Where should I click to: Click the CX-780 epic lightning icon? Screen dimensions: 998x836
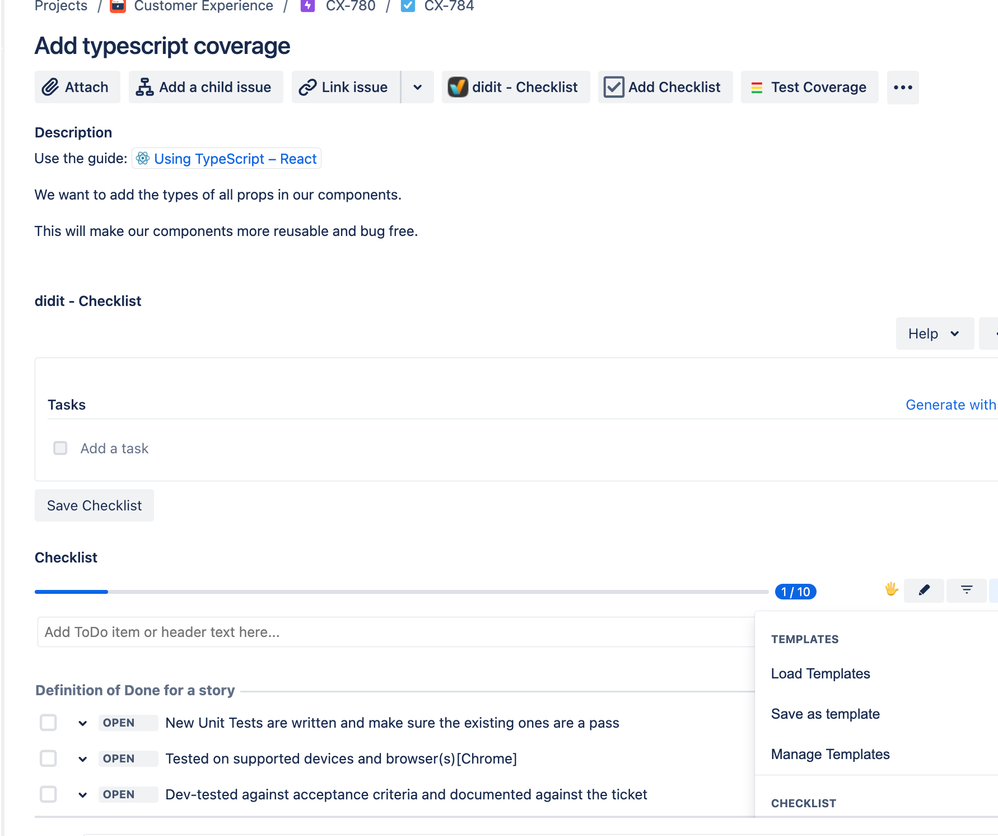click(308, 6)
